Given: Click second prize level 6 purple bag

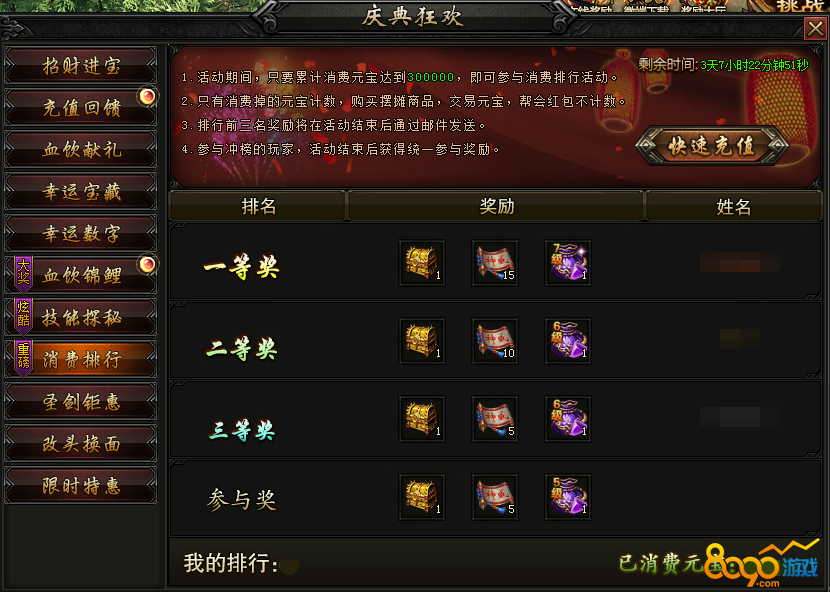Looking at the screenshot, I should click(568, 341).
